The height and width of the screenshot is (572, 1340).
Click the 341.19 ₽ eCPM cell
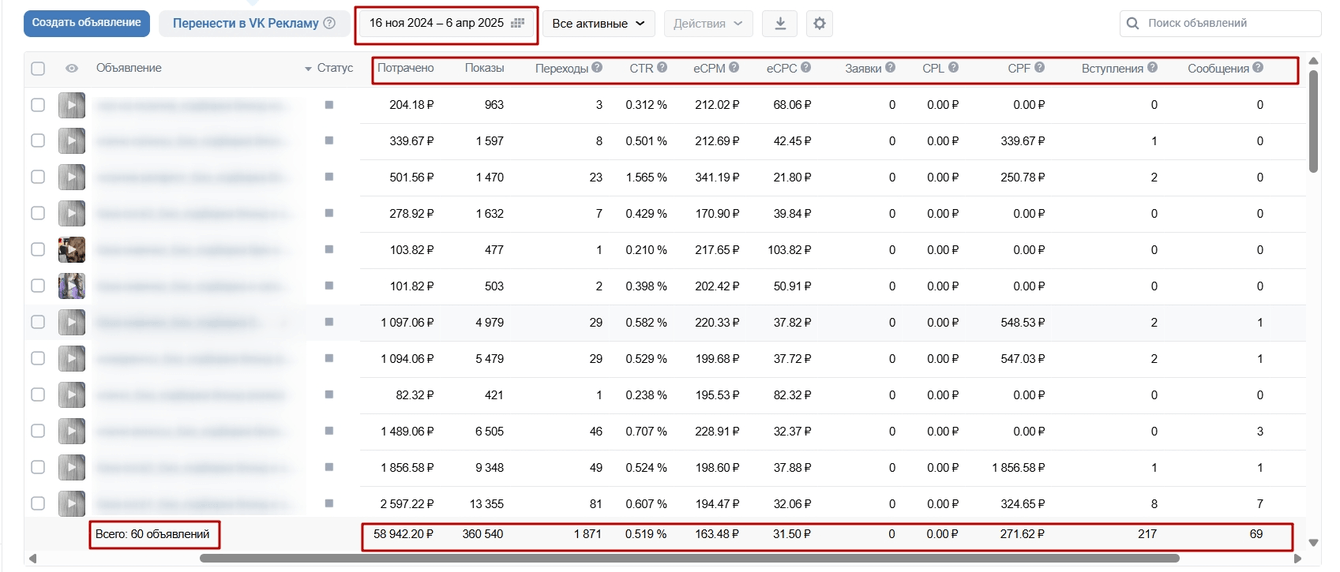point(716,177)
